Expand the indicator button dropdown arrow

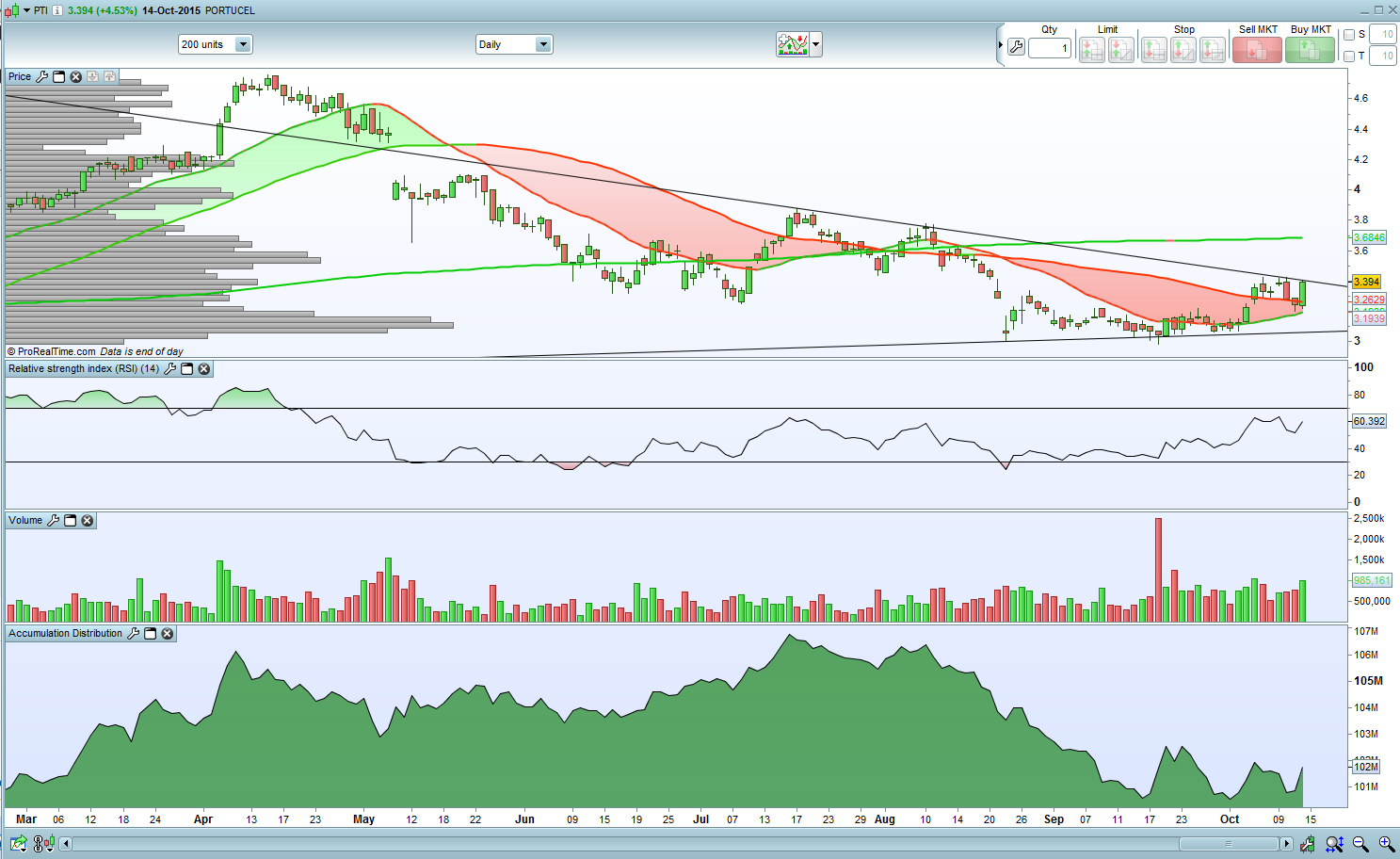816,44
